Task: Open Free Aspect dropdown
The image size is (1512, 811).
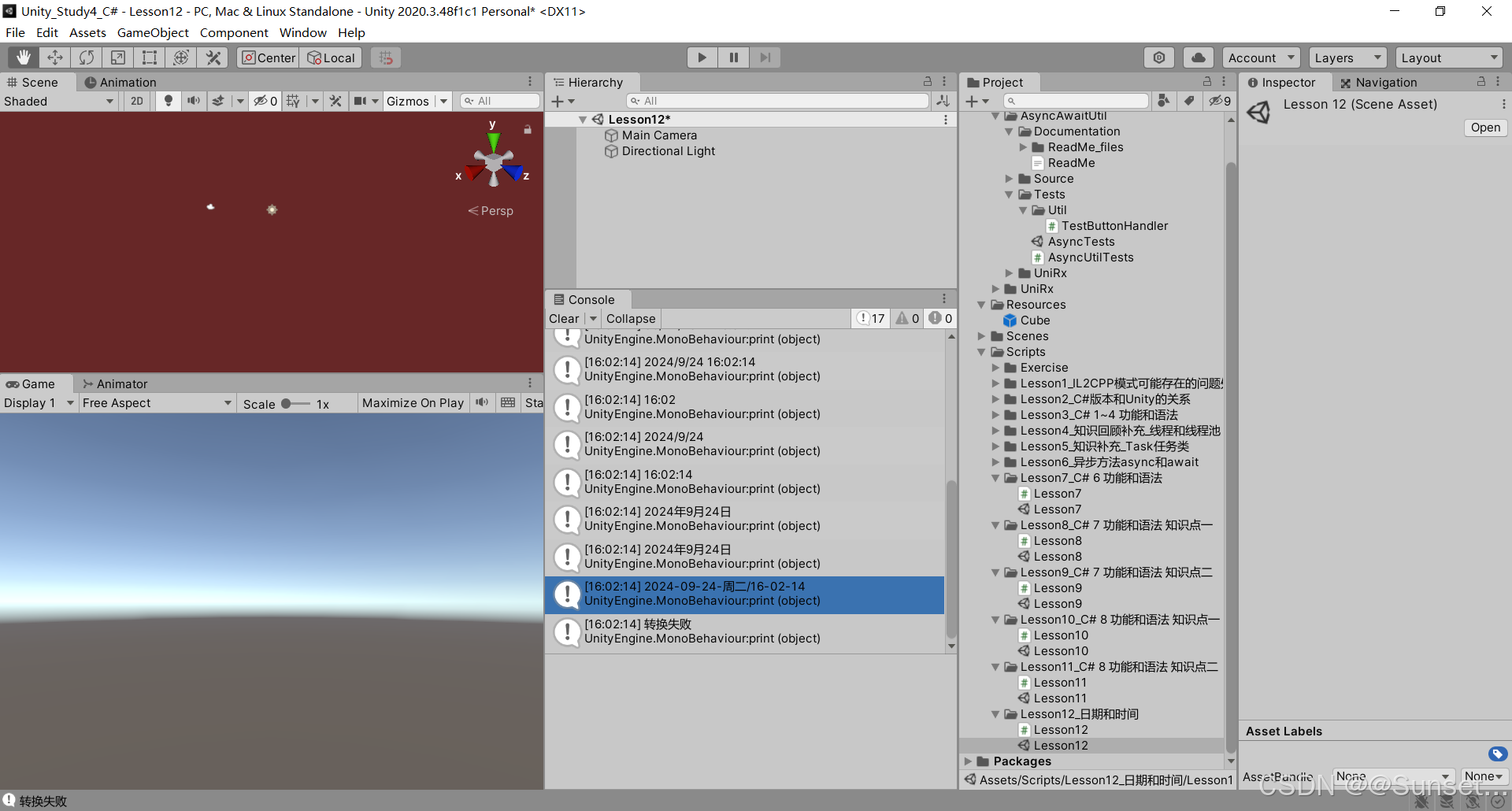Action: [x=157, y=403]
